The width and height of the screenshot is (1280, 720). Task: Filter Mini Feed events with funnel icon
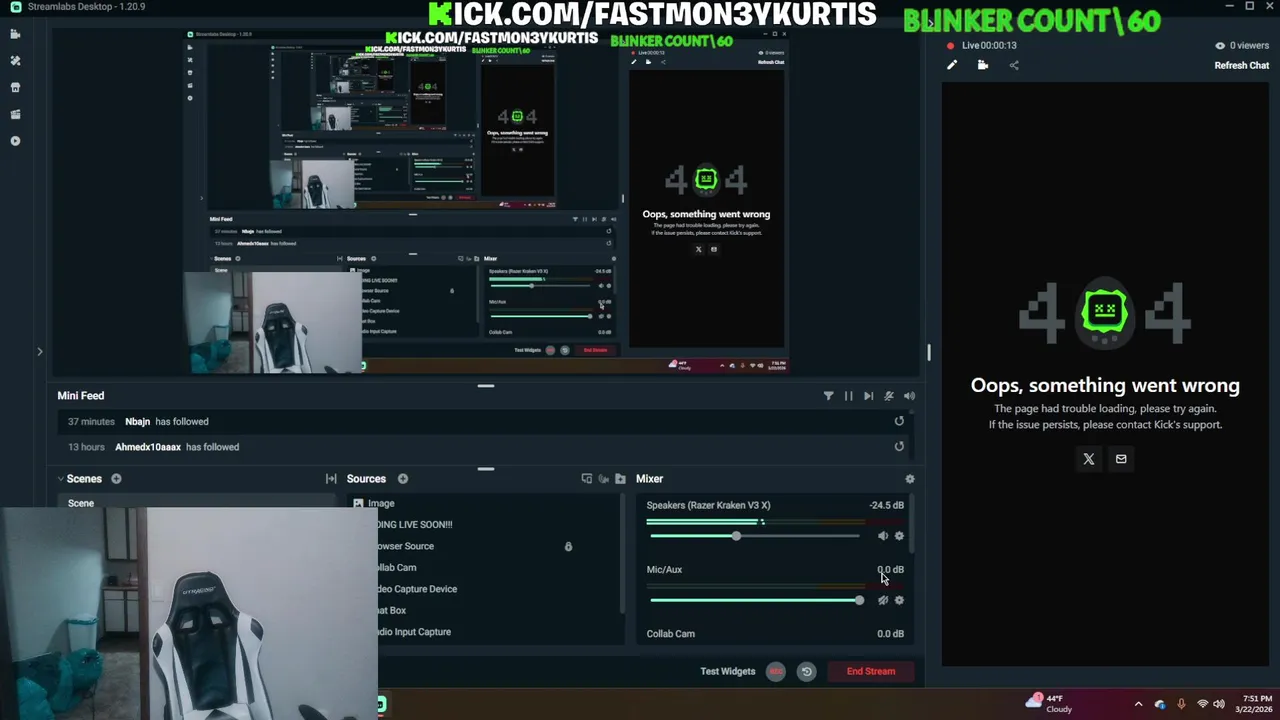click(x=828, y=396)
